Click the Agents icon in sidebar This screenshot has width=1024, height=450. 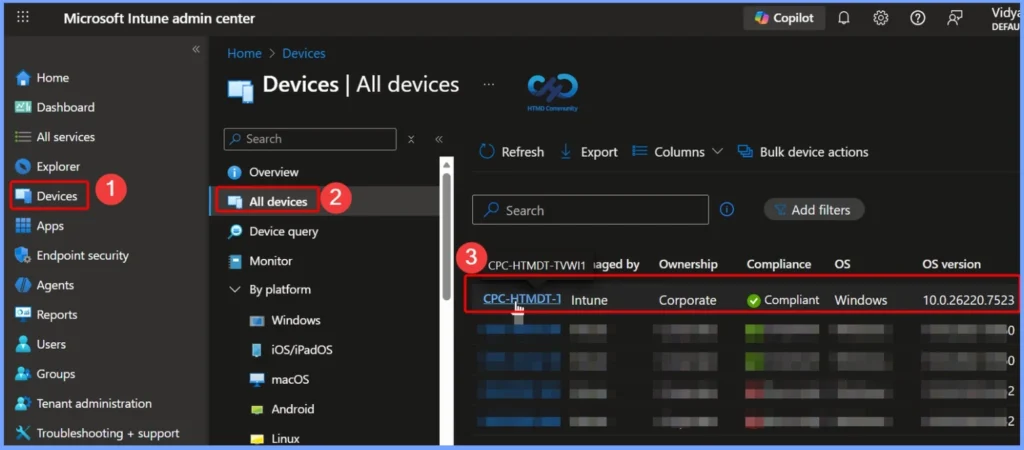tap(23, 285)
